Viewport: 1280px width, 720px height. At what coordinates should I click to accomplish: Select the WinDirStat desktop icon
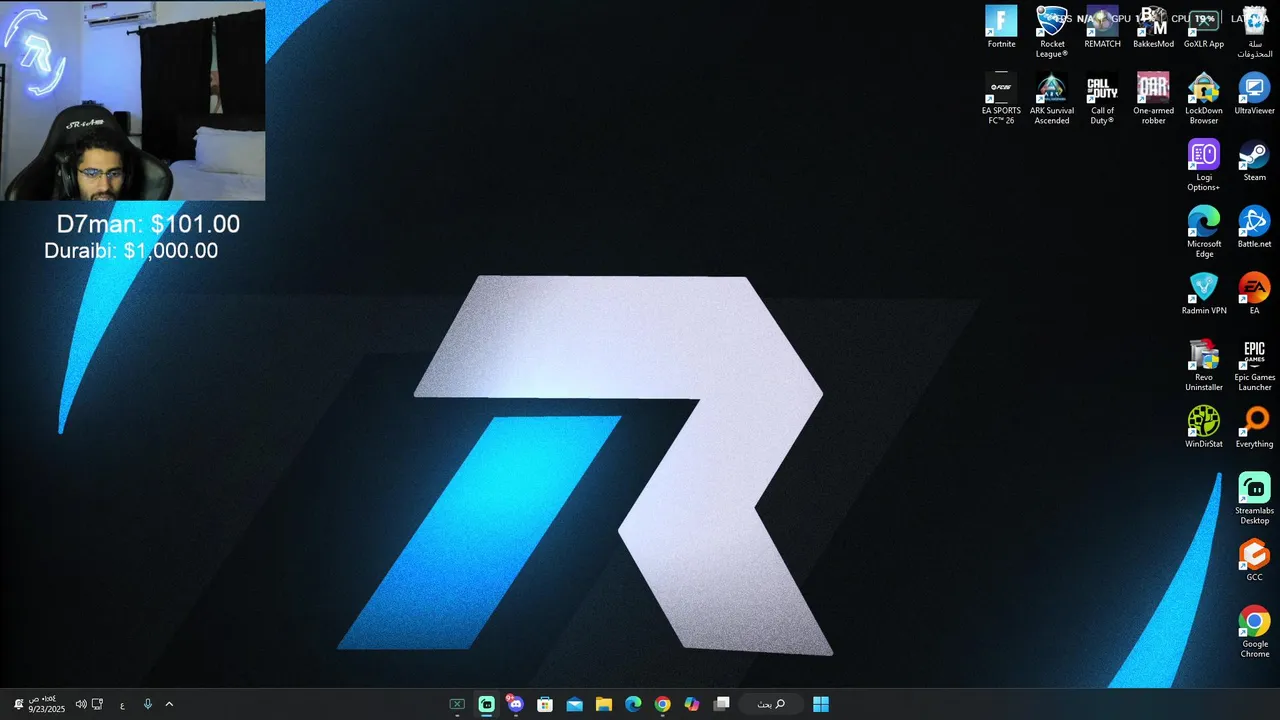pos(1204,427)
